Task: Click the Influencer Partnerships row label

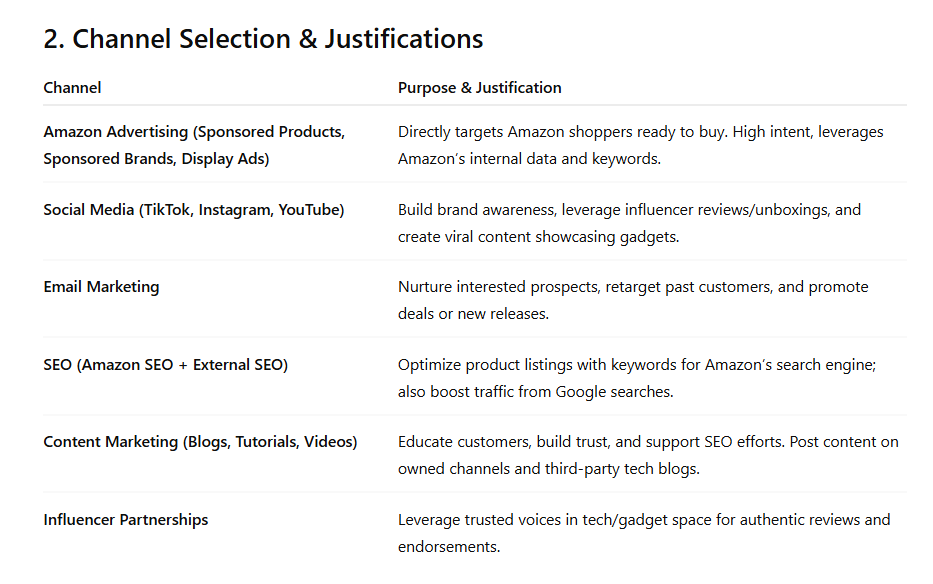Action: coord(126,520)
